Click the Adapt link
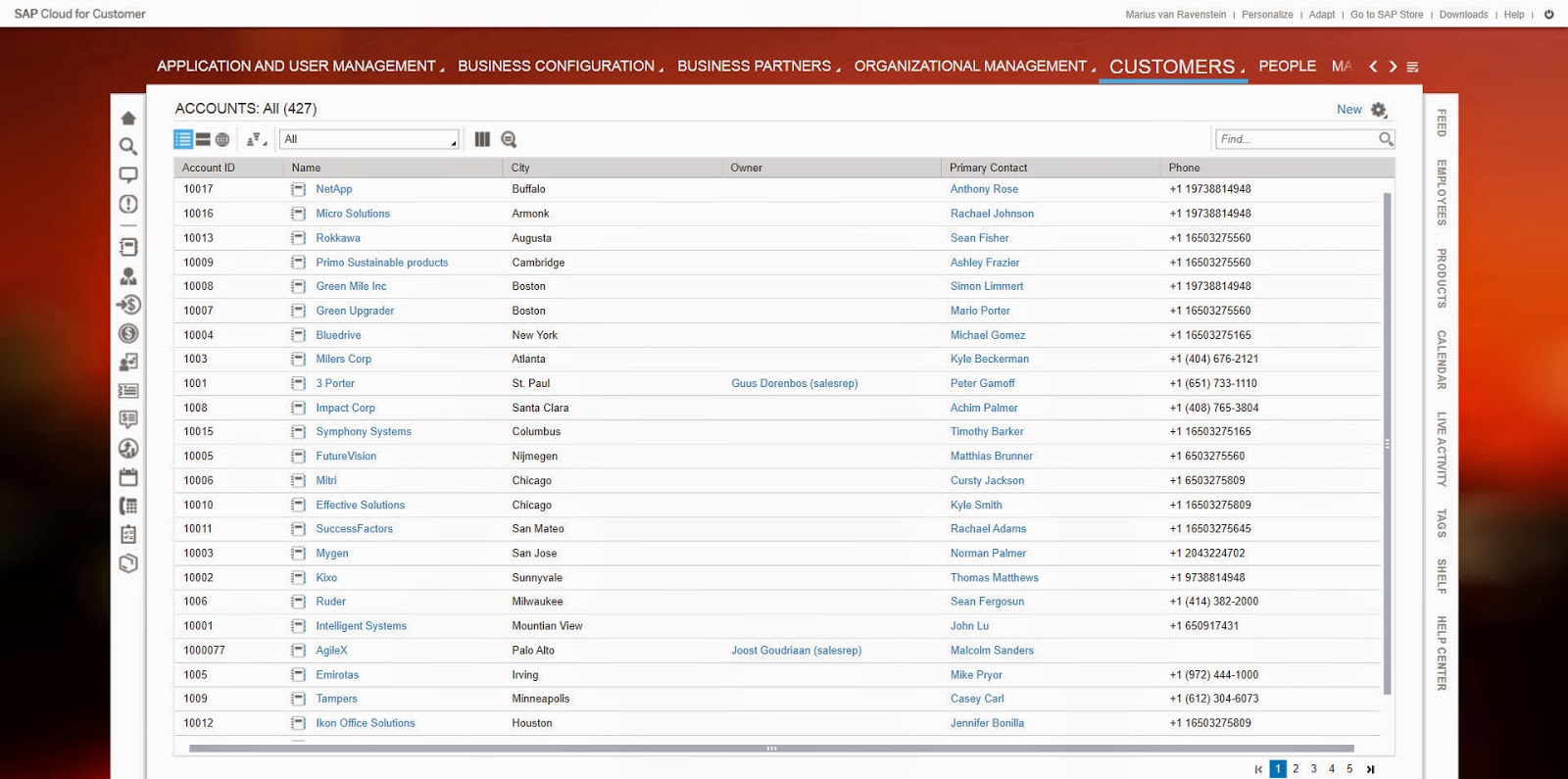Image resolution: width=1568 pixels, height=779 pixels. click(1322, 15)
